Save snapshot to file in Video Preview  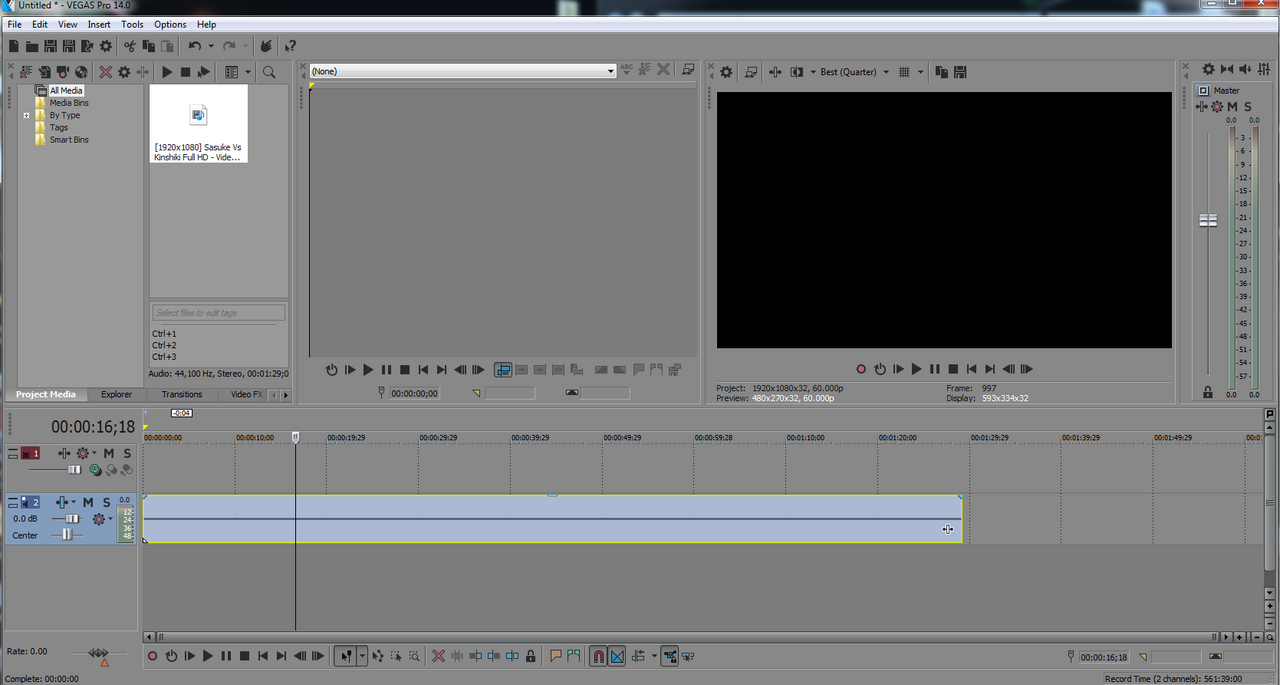coord(960,72)
